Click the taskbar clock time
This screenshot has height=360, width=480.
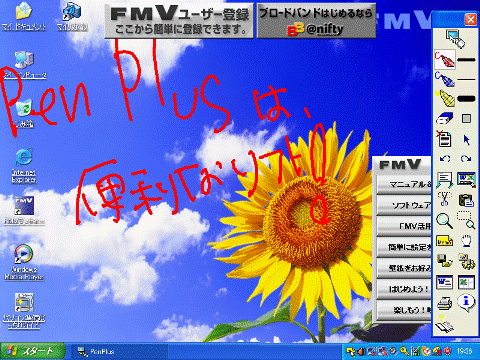[465, 351]
